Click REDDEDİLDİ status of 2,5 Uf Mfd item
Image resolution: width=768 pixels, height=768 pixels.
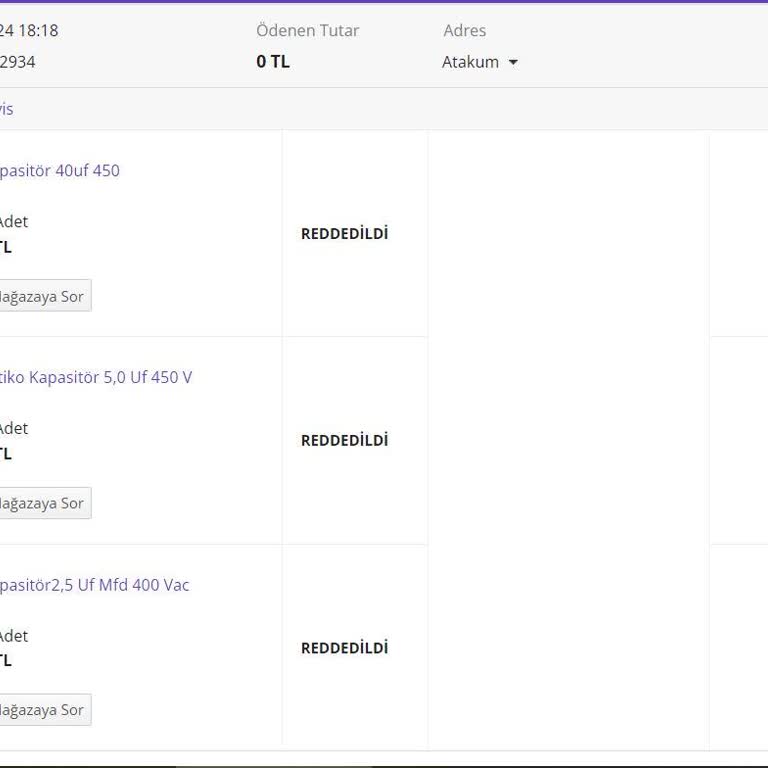click(x=344, y=648)
